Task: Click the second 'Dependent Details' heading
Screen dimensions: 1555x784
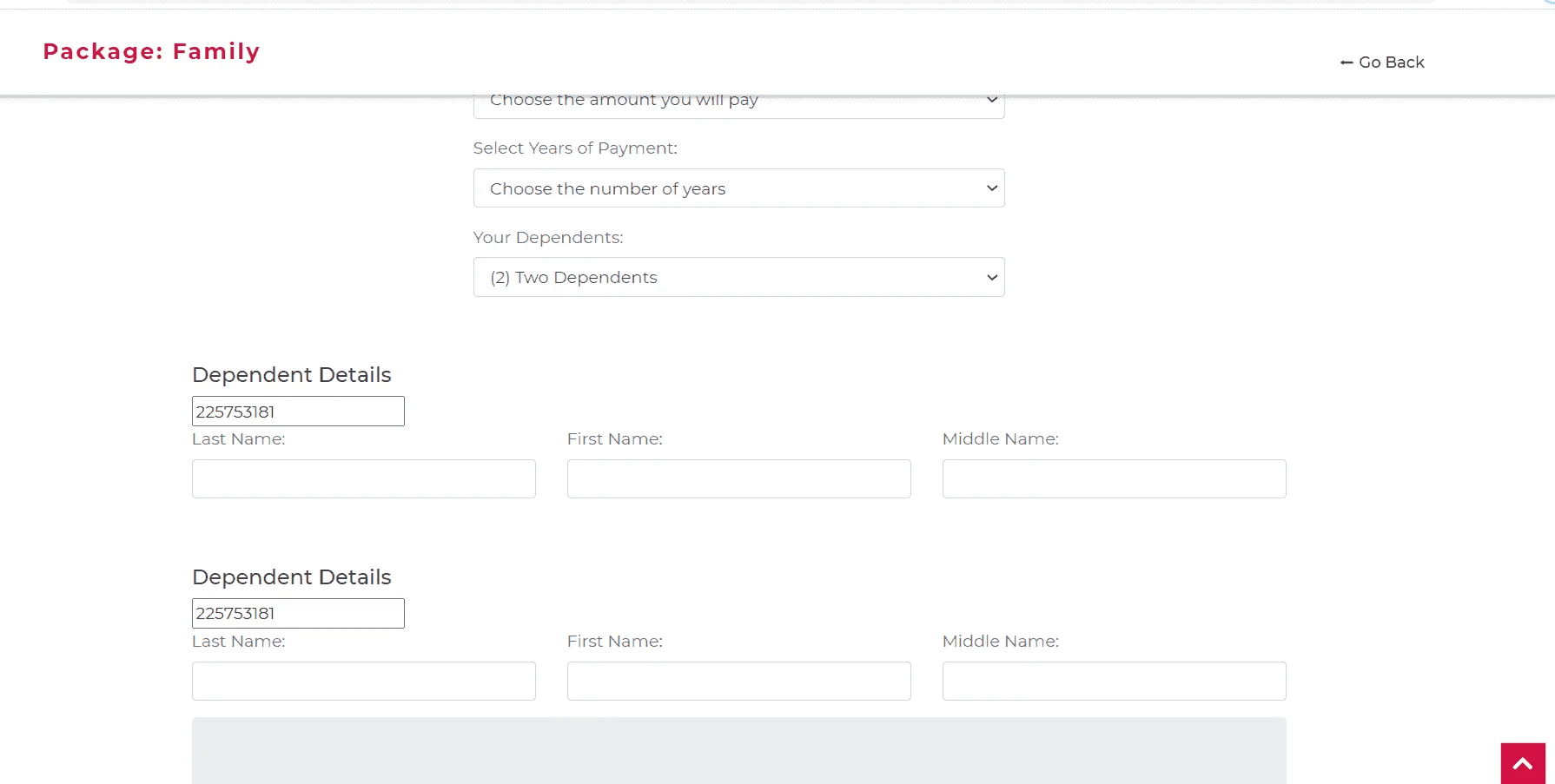Action: 292,577
